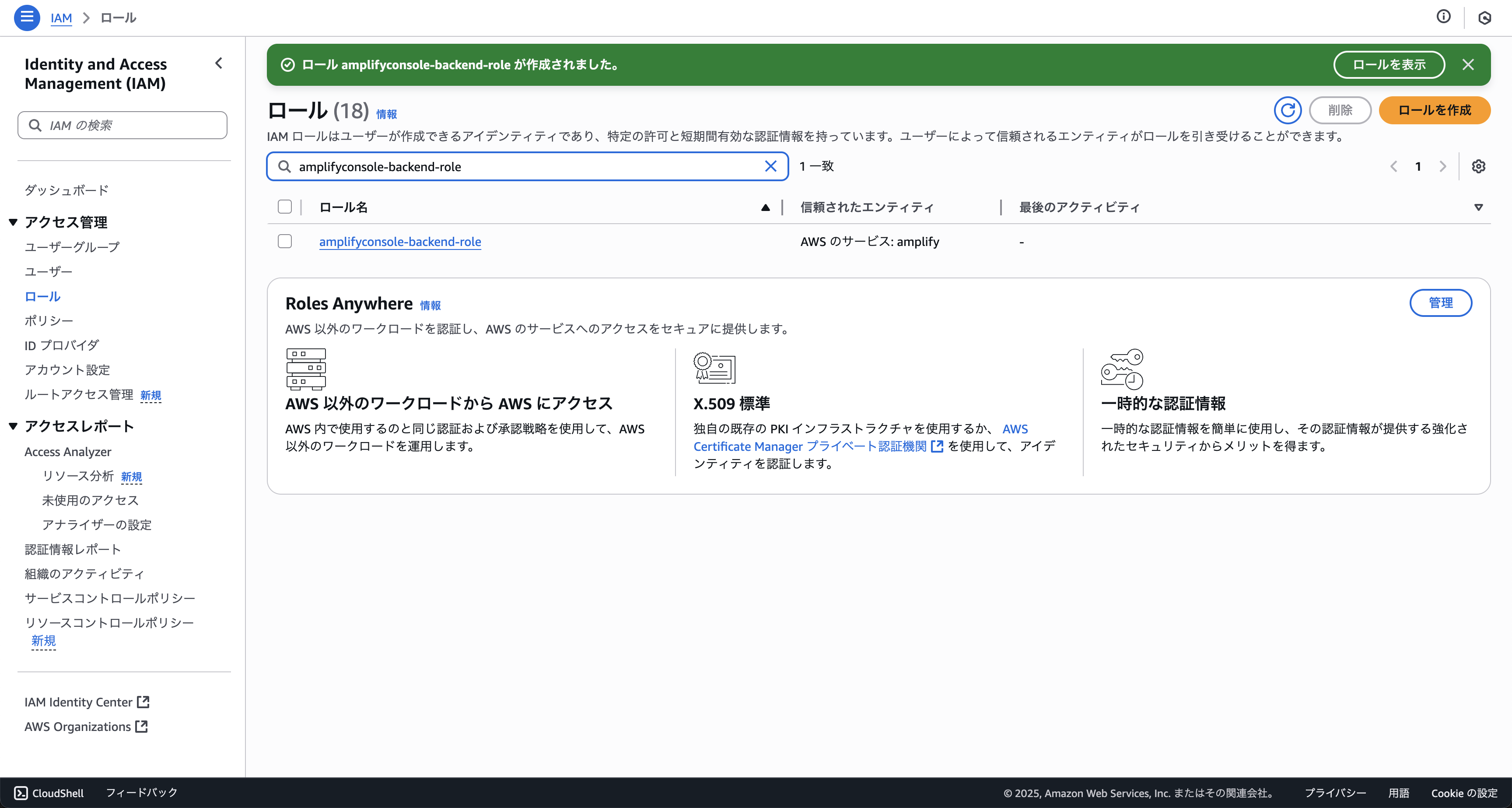
Task: Click the temporary credentials keys icon
Action: pos(1122,369)
